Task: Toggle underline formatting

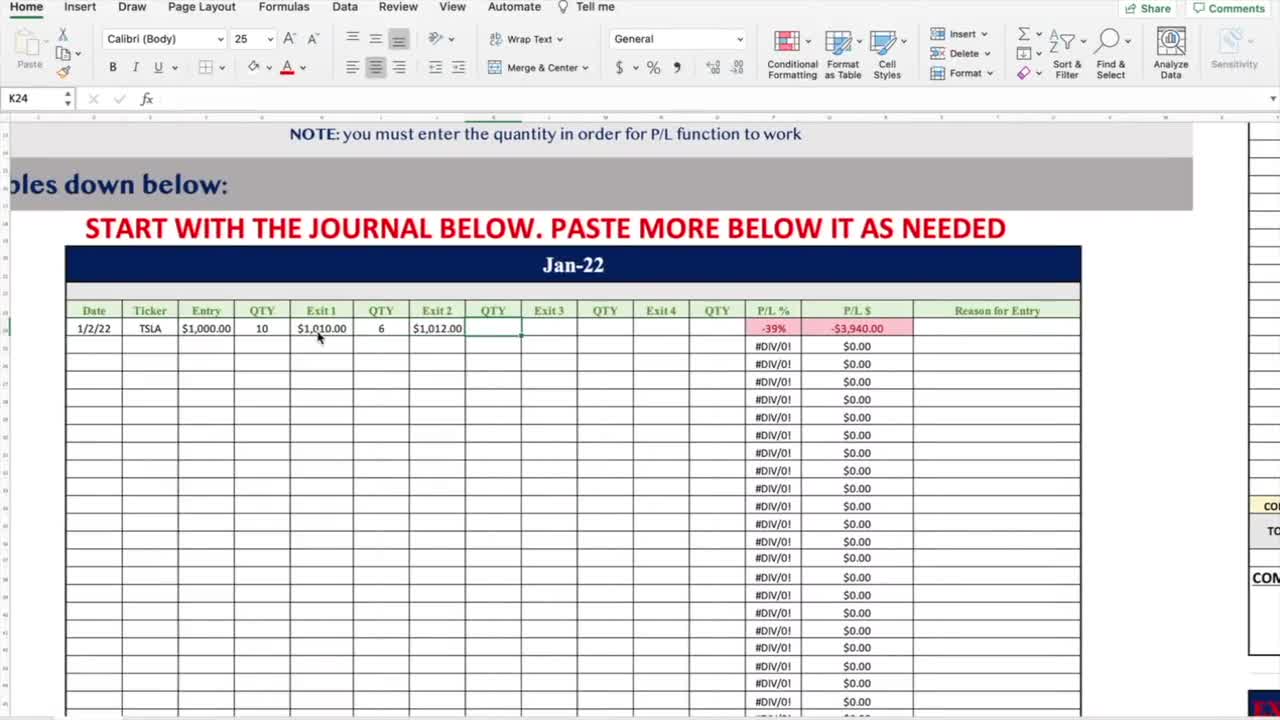Action: (158, 67)
